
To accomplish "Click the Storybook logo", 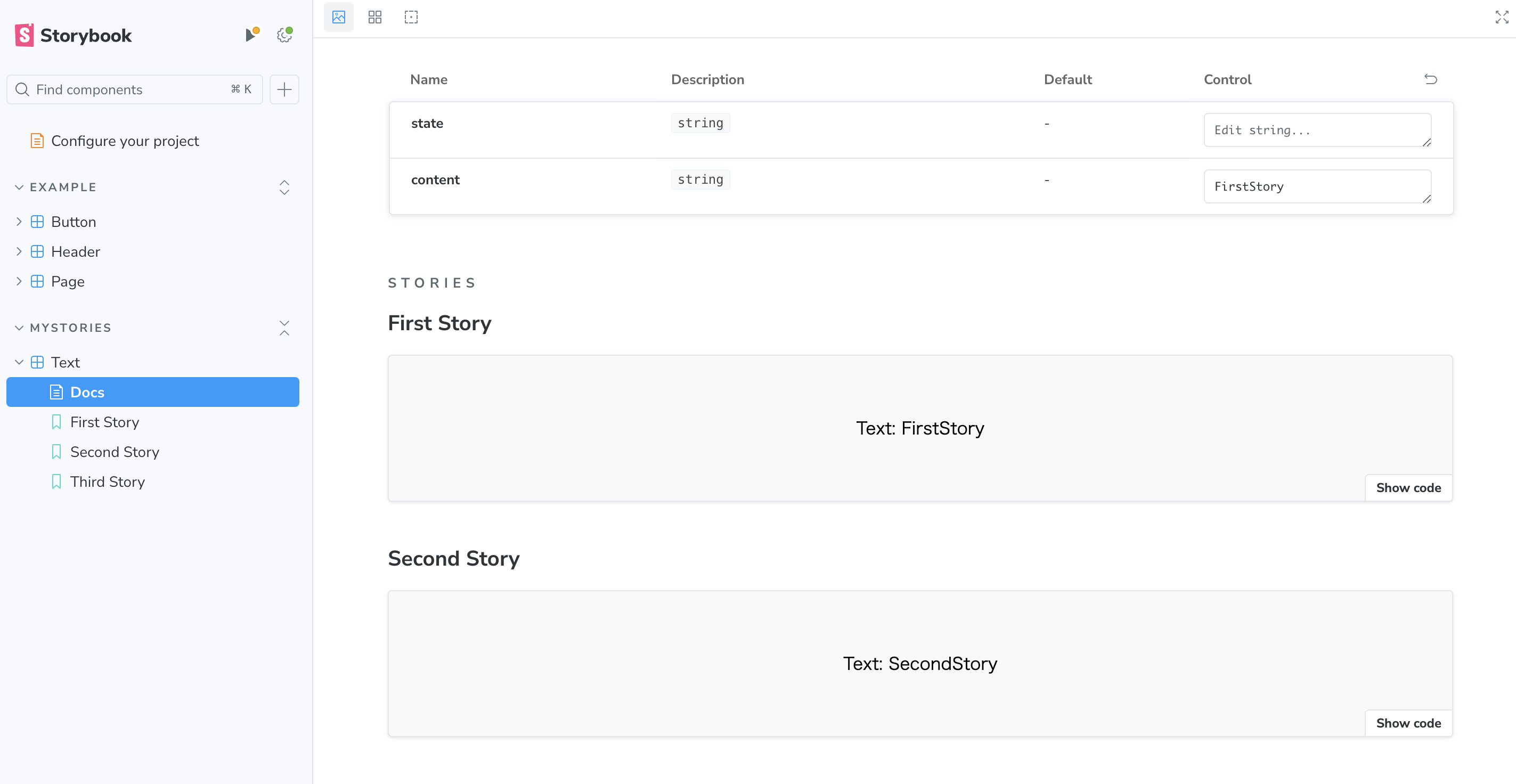I will (73, 35).
